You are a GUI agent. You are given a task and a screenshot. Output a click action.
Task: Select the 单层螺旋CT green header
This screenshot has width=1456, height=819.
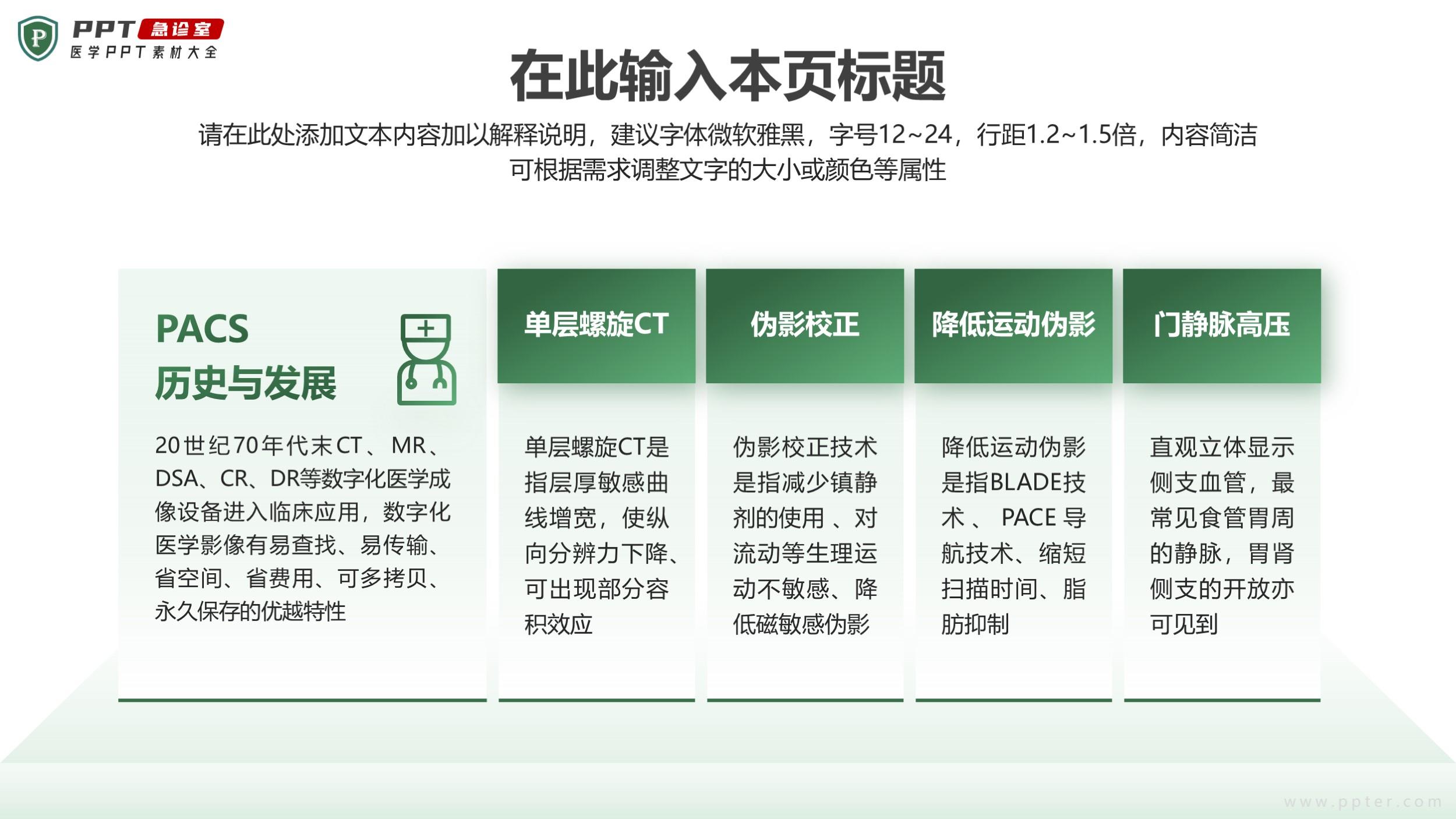pos(596,325)
